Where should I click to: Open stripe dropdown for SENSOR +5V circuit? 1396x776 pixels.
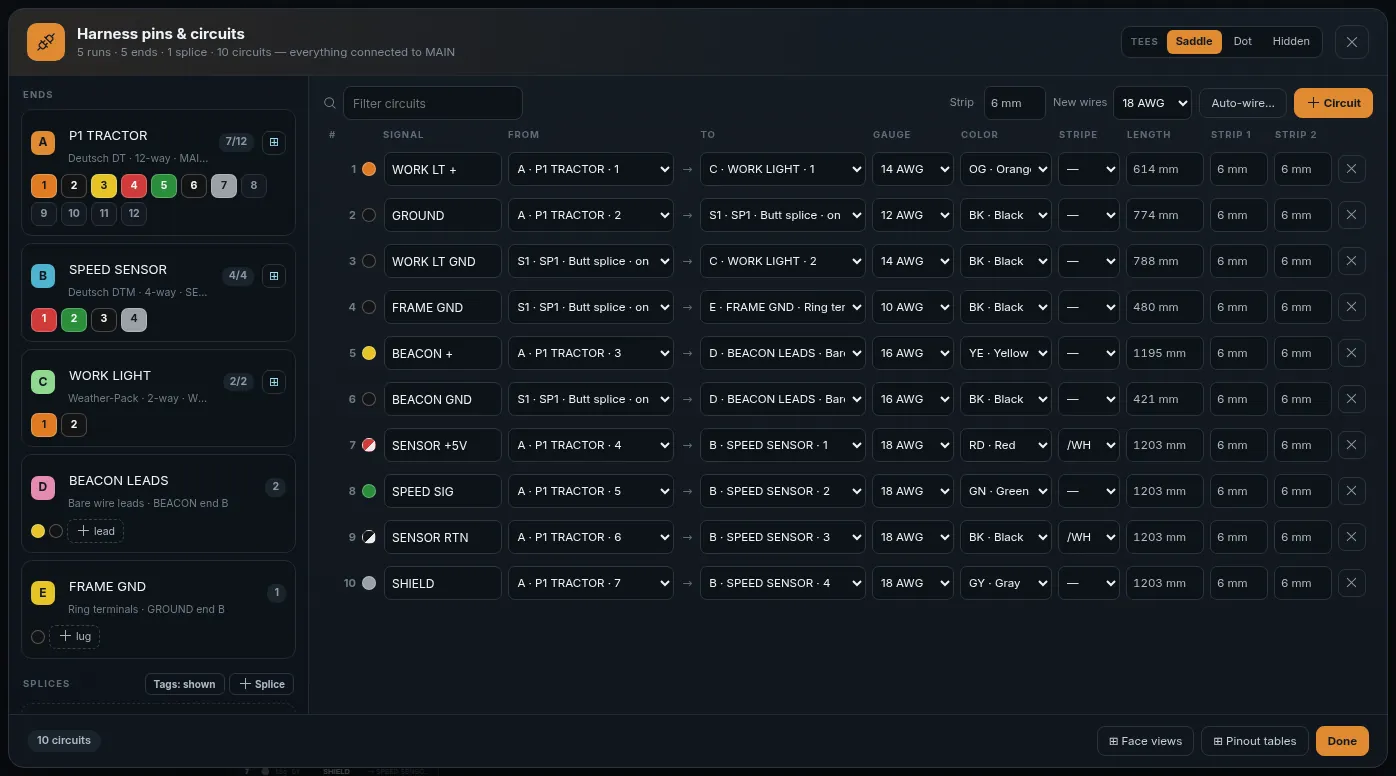tap(1089, 445)
